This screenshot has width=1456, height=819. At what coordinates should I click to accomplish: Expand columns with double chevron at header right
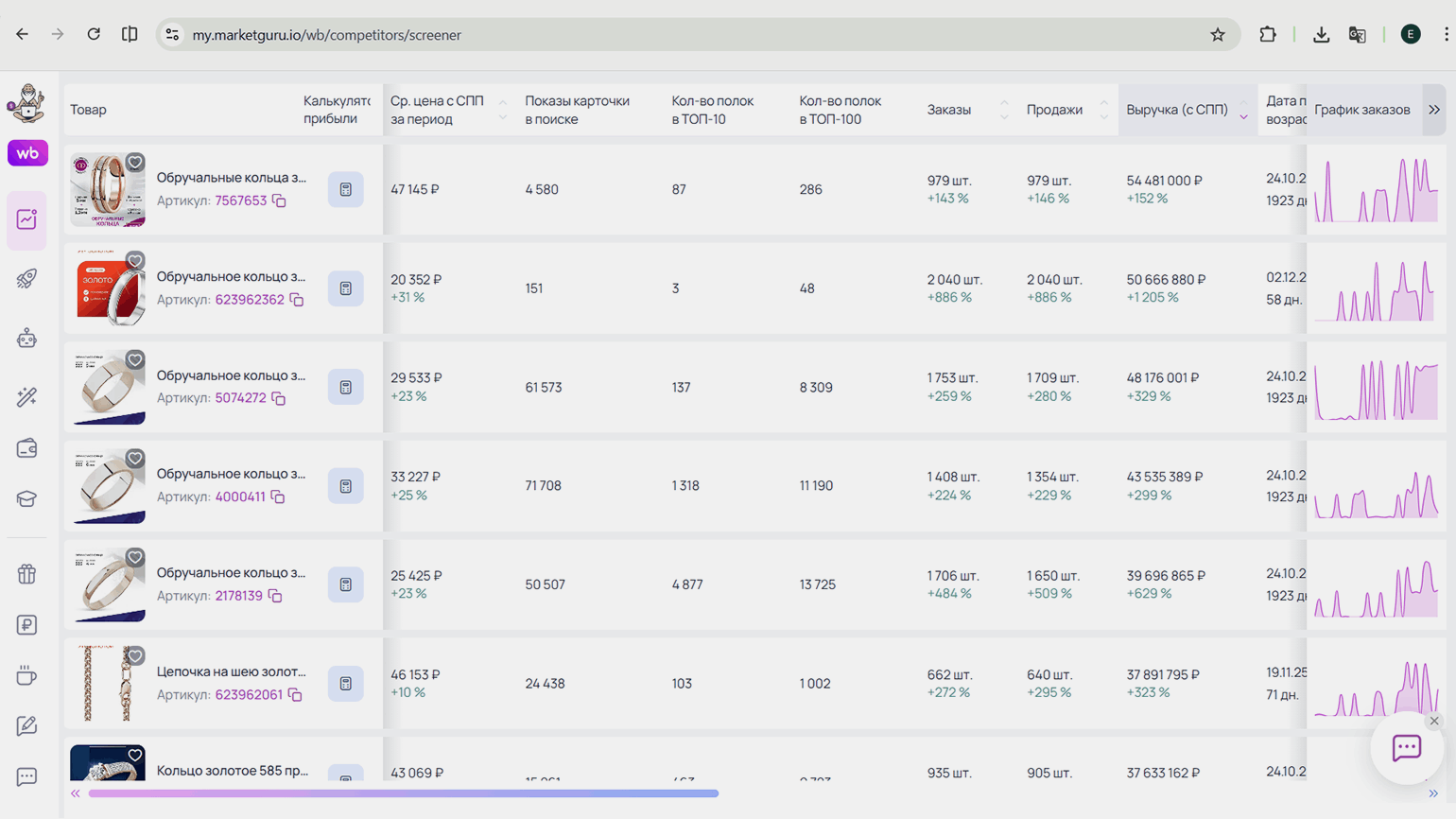(1434, 110)
